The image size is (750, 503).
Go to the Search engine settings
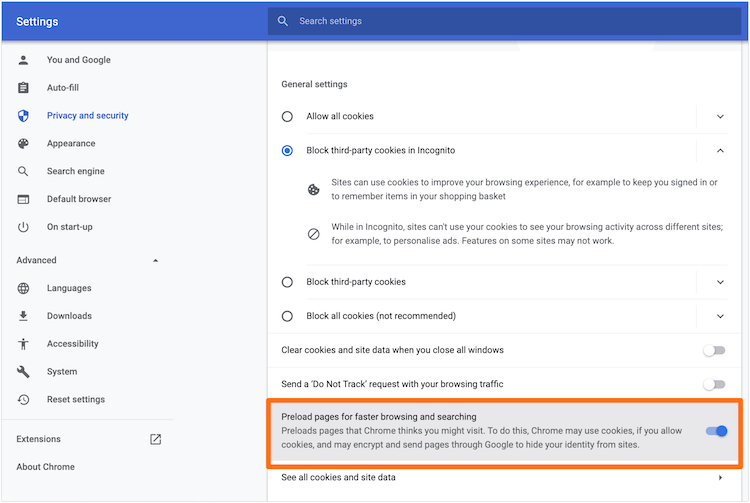pyautogui.click(x=75, y=172)
